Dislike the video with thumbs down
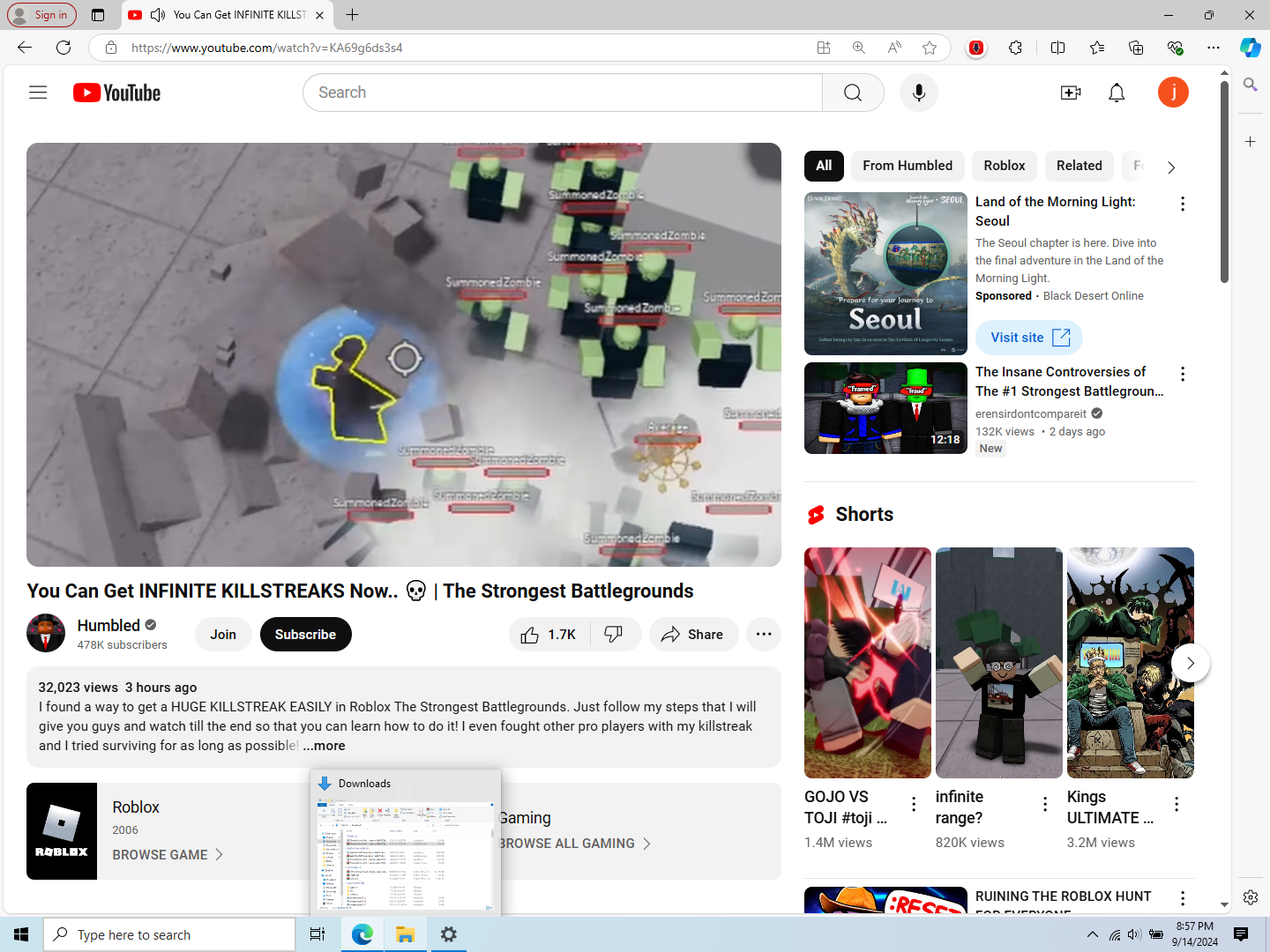Image resolution: width=1270 pixels, height=952 pixels. pos(614,635)
